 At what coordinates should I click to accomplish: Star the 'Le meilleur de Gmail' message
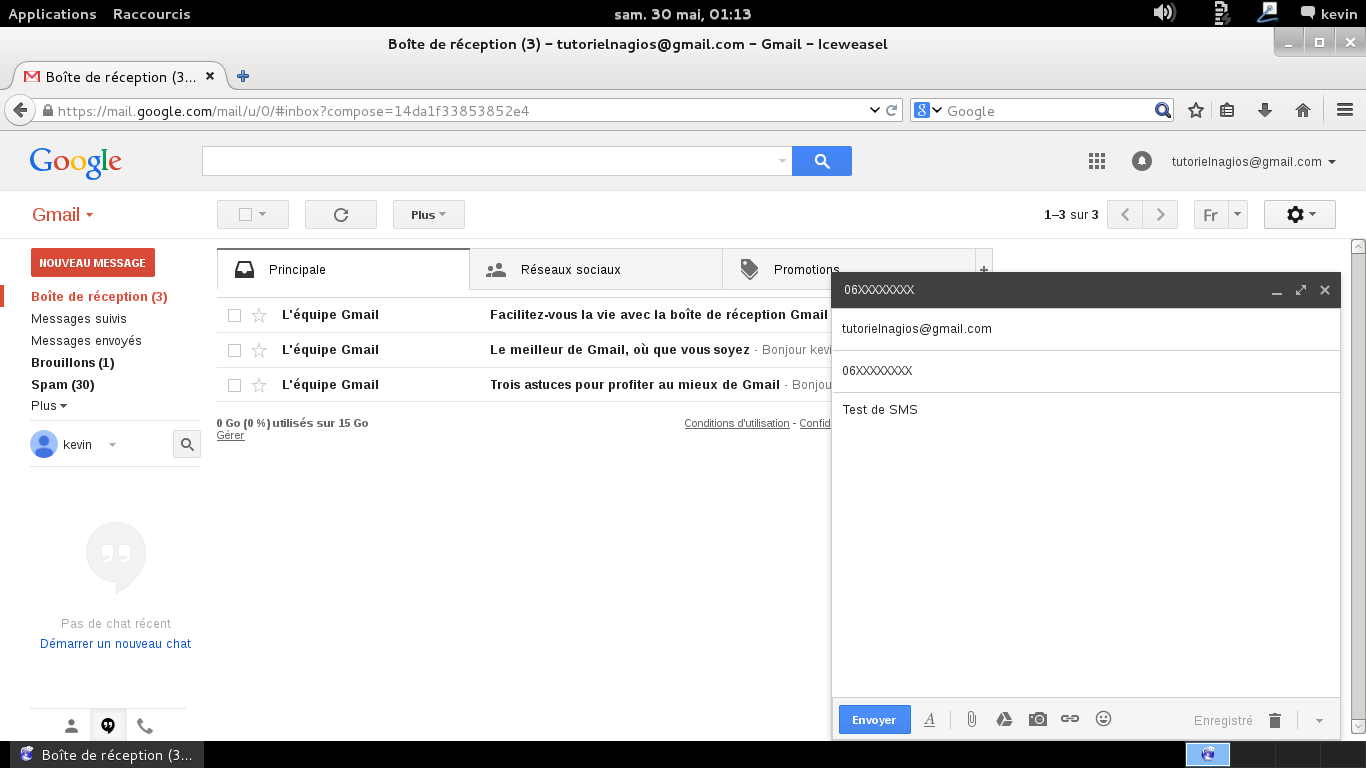tap(259, 350)
